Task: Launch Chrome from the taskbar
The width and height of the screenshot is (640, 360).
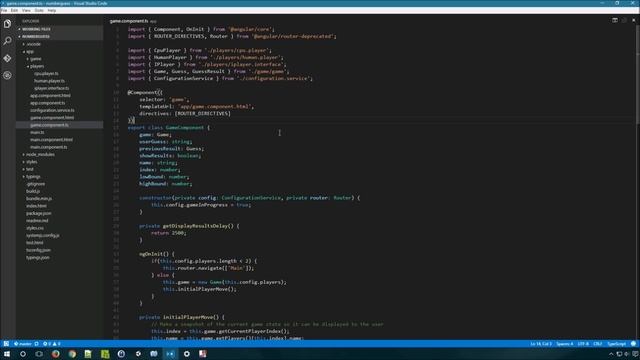Action: 72,354
